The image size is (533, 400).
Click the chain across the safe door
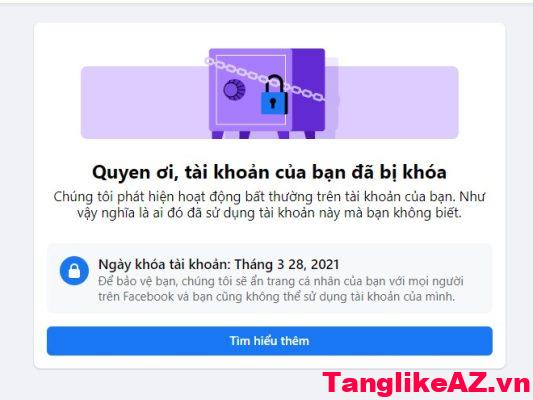click(265, 80)
